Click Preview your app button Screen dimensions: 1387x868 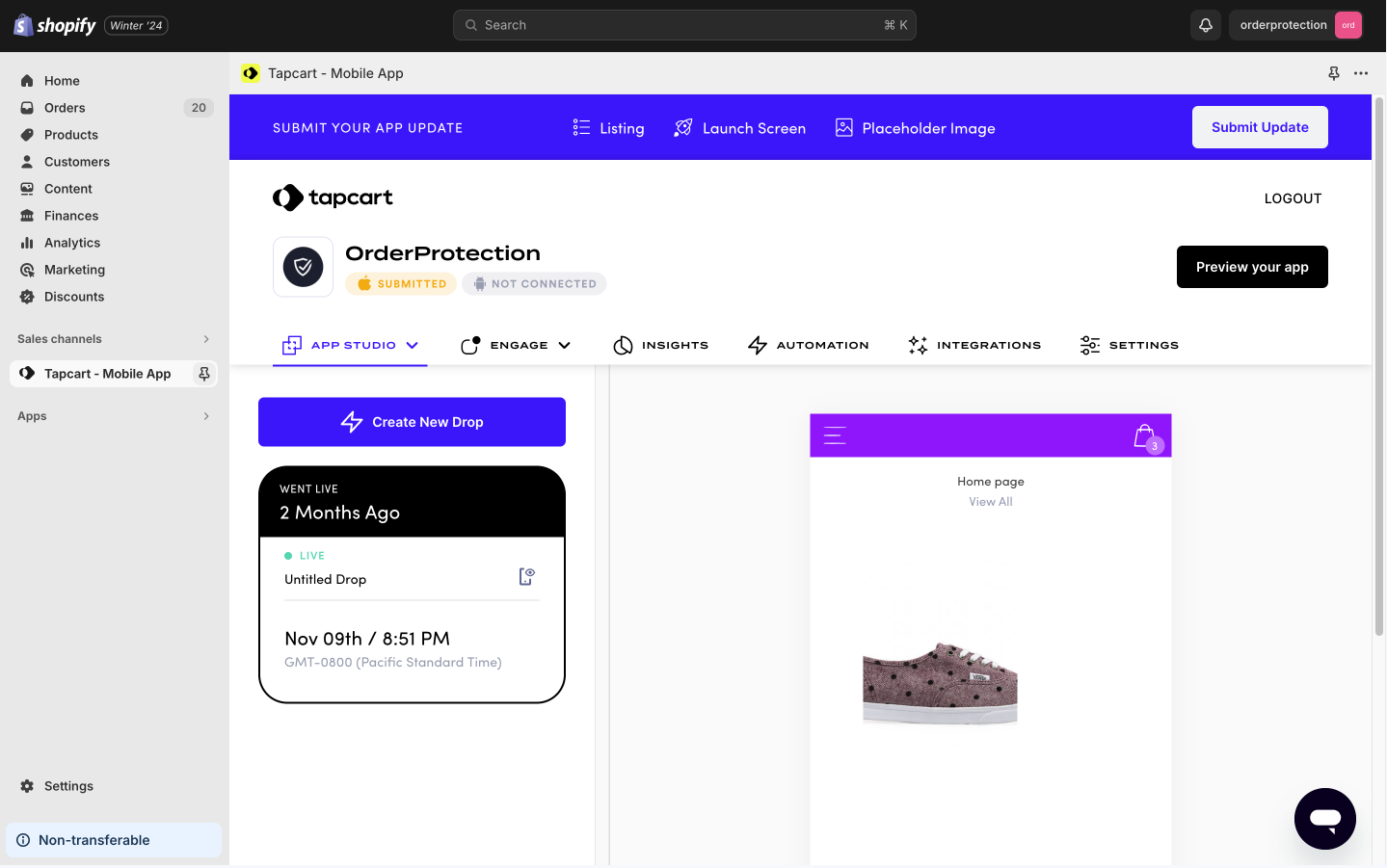coord(1252,267)
